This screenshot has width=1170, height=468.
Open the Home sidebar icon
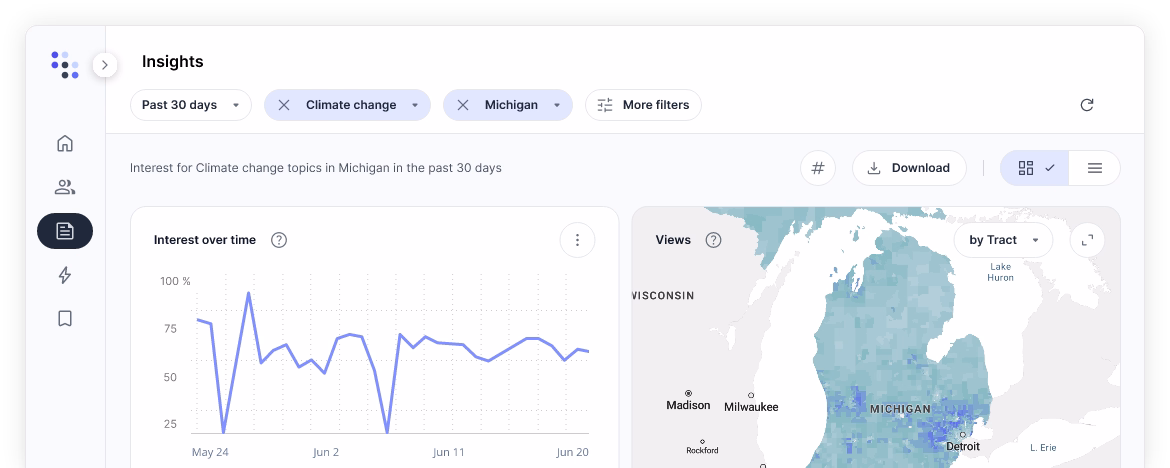65,143
